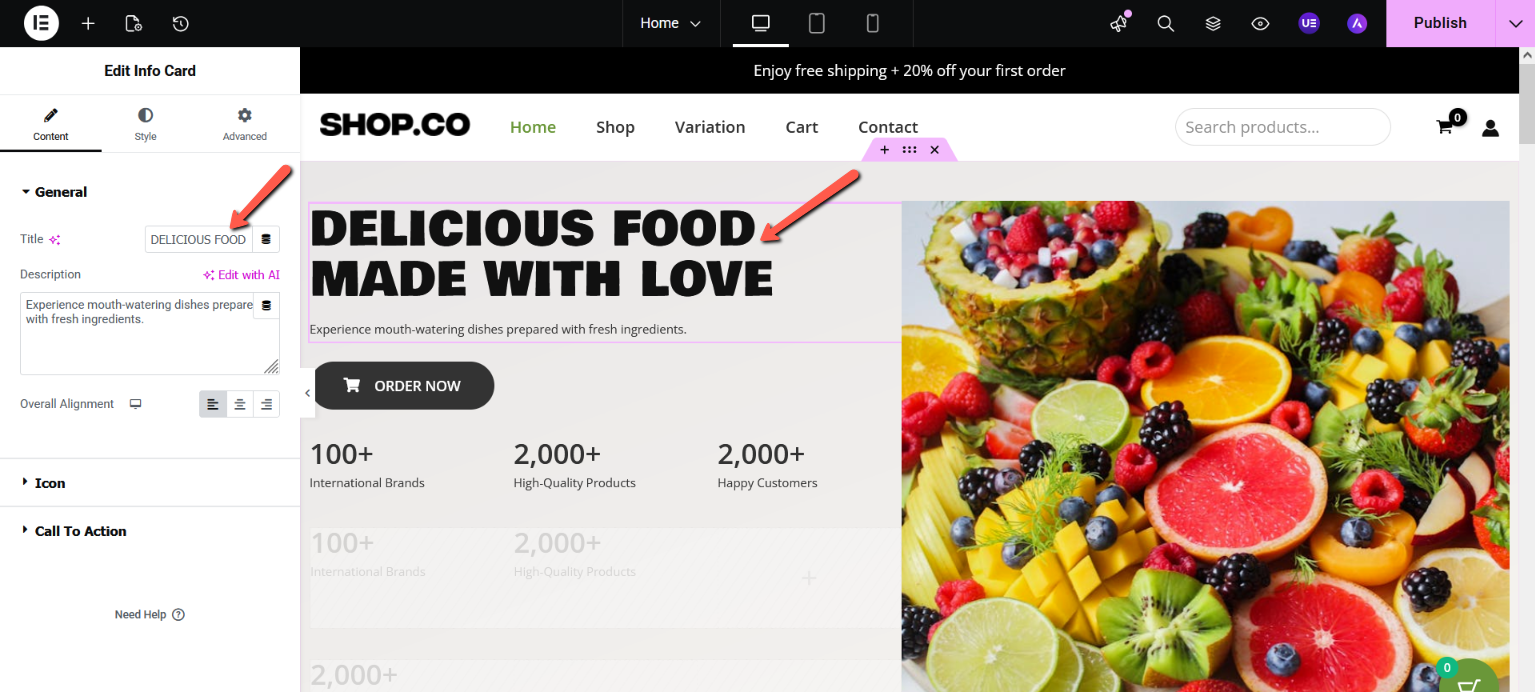This screenshot has width=1535, height=692.
Task: Click the add element plus icon
Action: tap(88, 23)
